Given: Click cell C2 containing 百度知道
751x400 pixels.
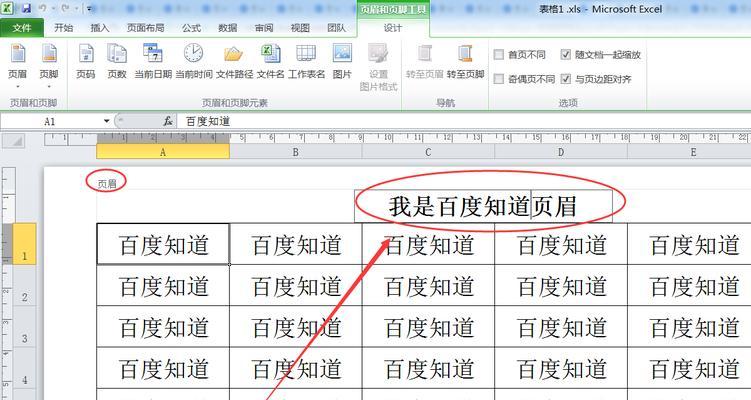Looking at the screenshot, I should 428,286.
